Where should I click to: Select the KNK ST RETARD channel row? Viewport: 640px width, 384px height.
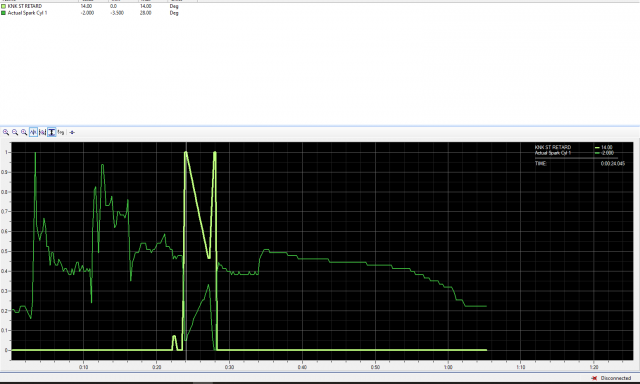[x=99, y=6]
